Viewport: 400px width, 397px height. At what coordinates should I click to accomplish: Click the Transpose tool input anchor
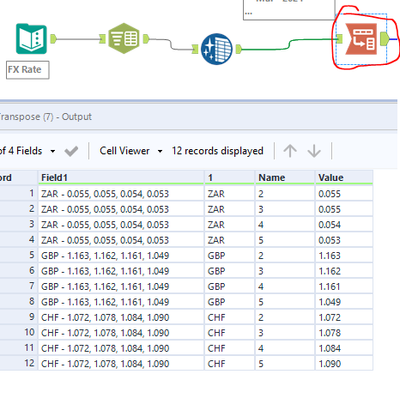[x=340, y=39]
